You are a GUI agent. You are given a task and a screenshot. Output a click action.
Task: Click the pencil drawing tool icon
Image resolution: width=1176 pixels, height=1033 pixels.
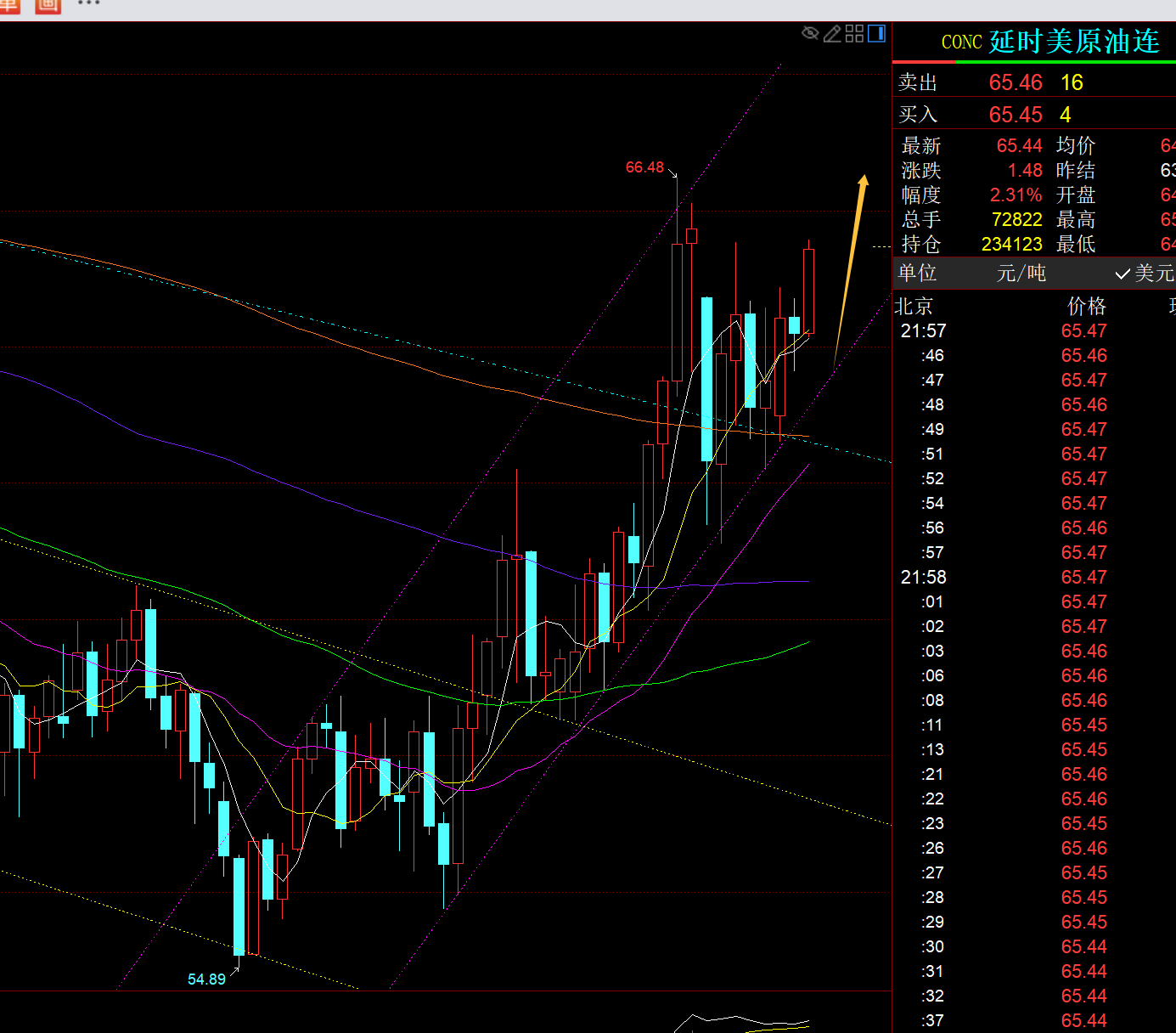pos(832,33)
